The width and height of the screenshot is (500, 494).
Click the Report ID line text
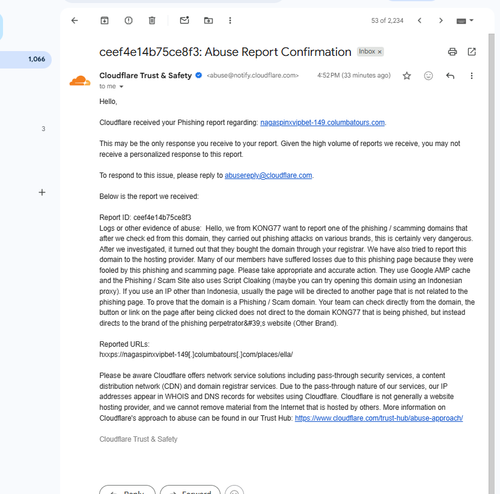[x=145, y=217]
